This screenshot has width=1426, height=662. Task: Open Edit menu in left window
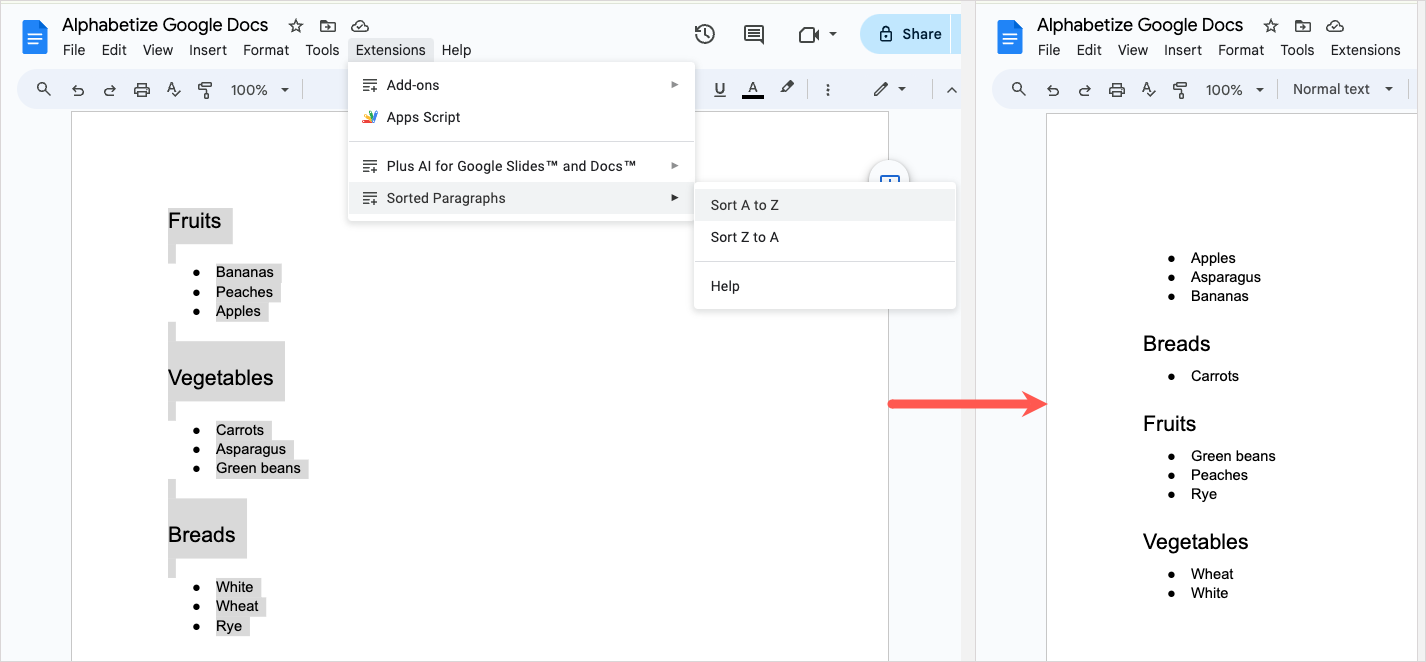114,50
